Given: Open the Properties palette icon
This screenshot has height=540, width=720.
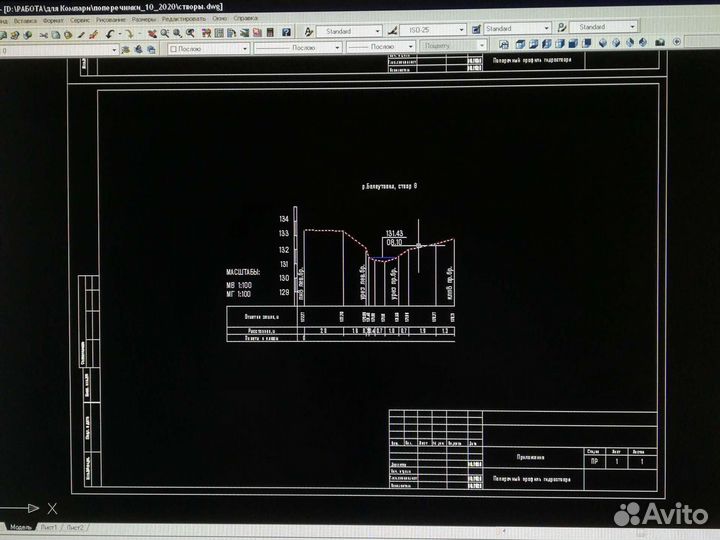Looking at the screenshot, I should pyautogui.click(x=206, y=33).
